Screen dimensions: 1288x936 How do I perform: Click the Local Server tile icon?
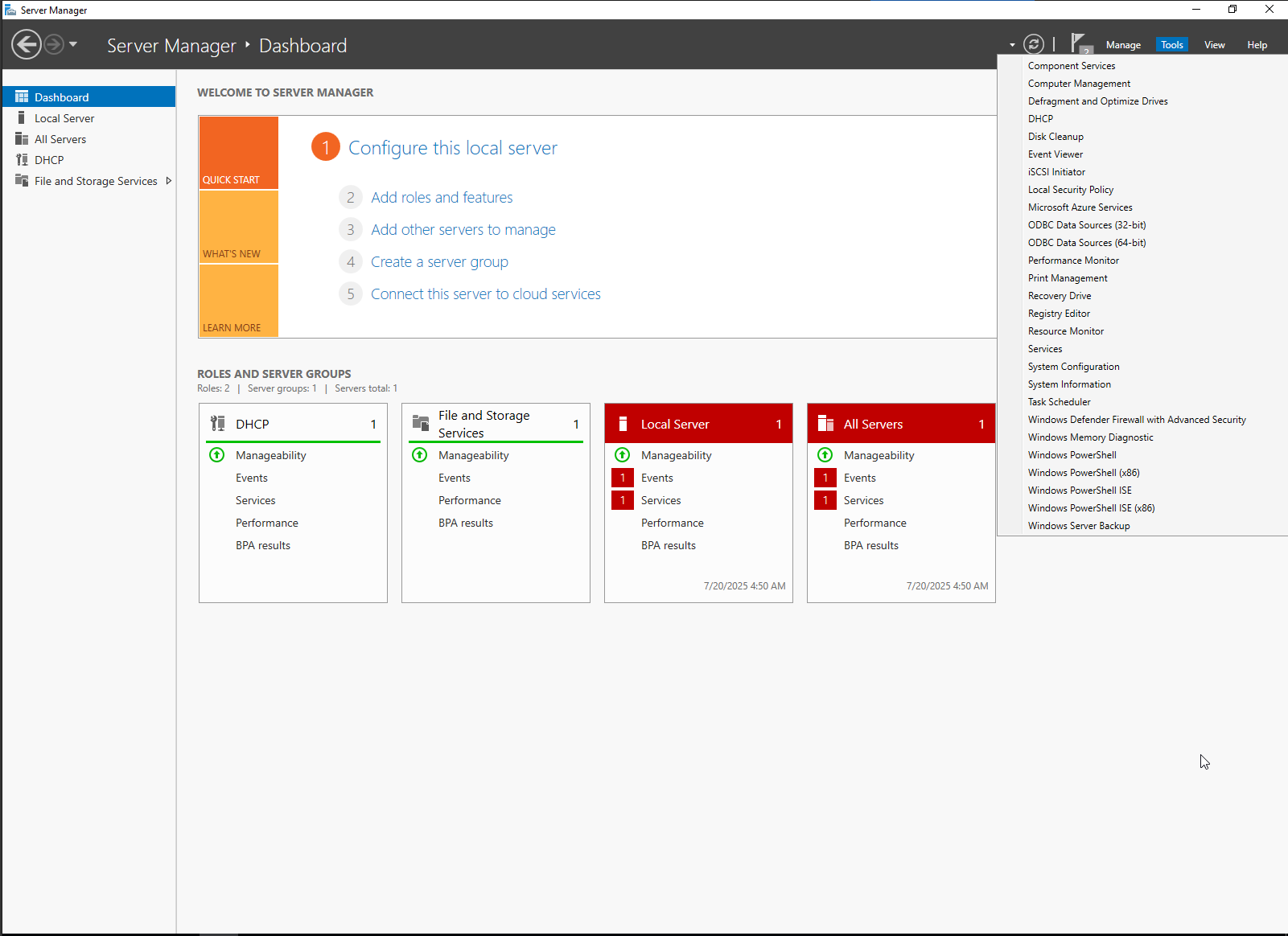click(x=623, y=424)
